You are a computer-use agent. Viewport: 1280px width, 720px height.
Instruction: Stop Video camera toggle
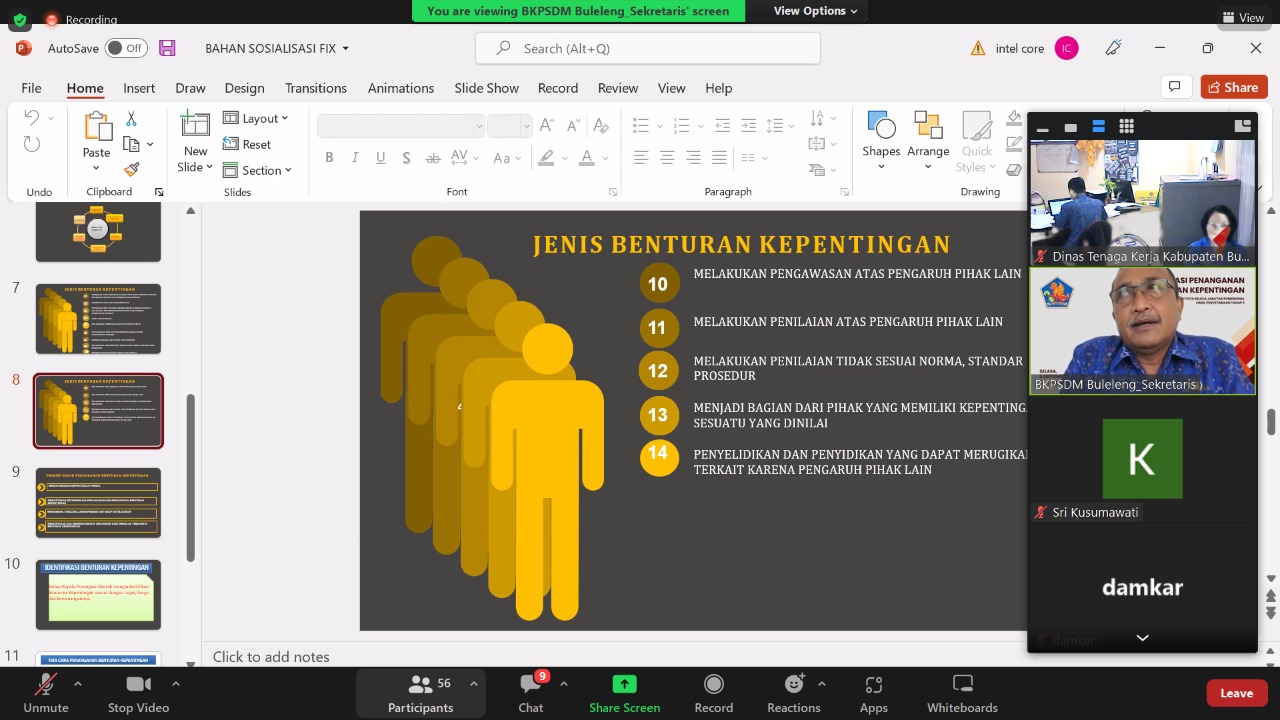138,685
